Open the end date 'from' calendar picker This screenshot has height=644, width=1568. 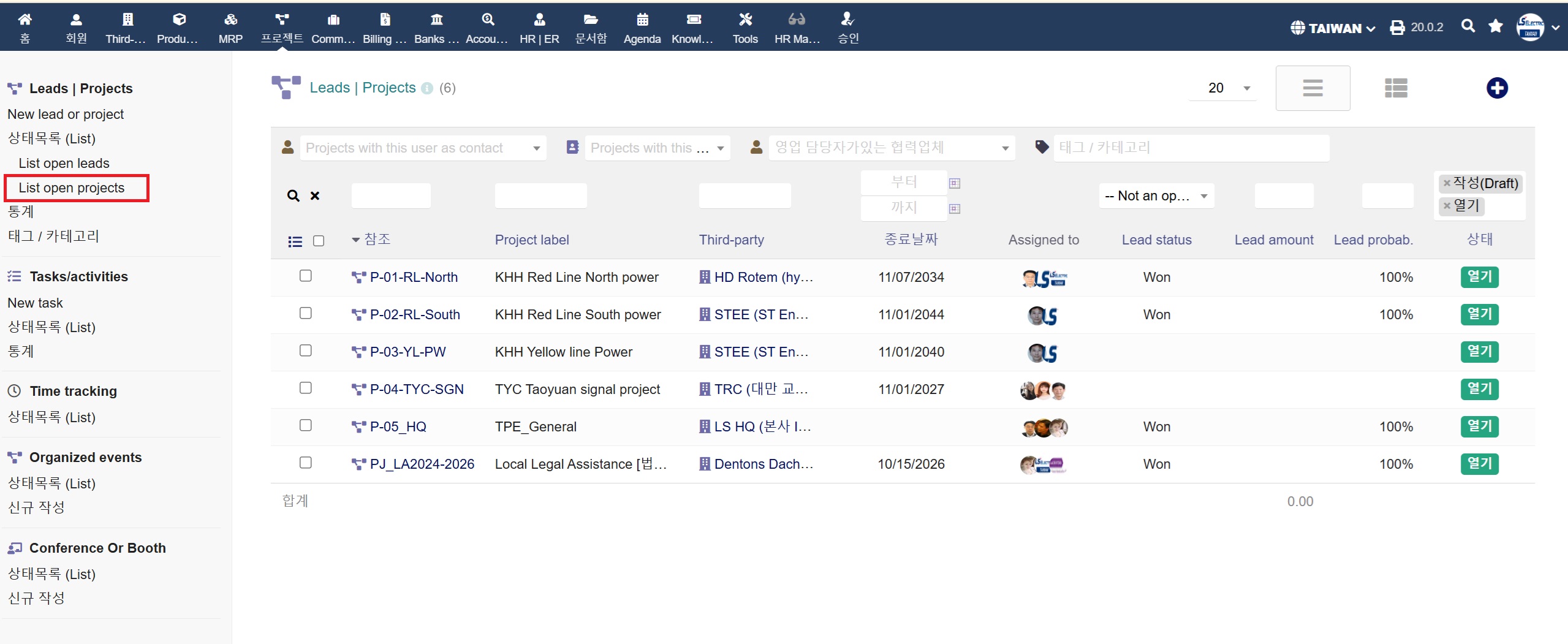click(x=954, y=183)
